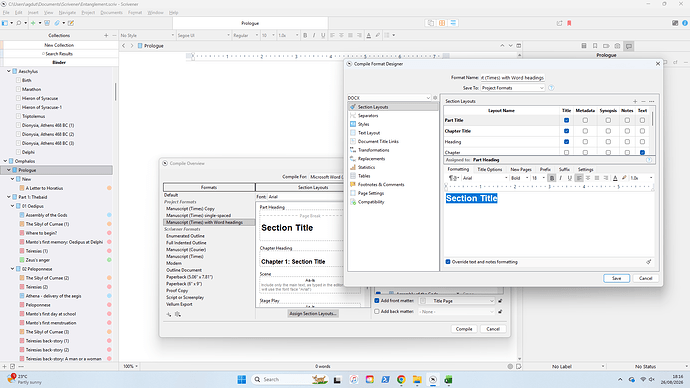Open Scrivener from the Windows taskbar
The image size is (690, 388).
tap(433, 380)
